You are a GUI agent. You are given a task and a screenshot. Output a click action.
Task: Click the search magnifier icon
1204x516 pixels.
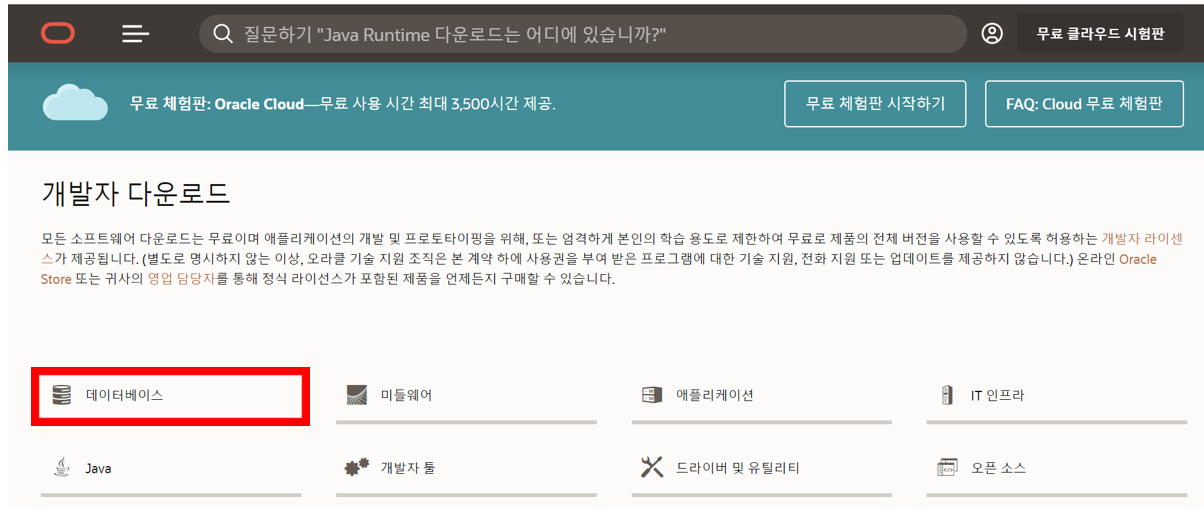222,34
